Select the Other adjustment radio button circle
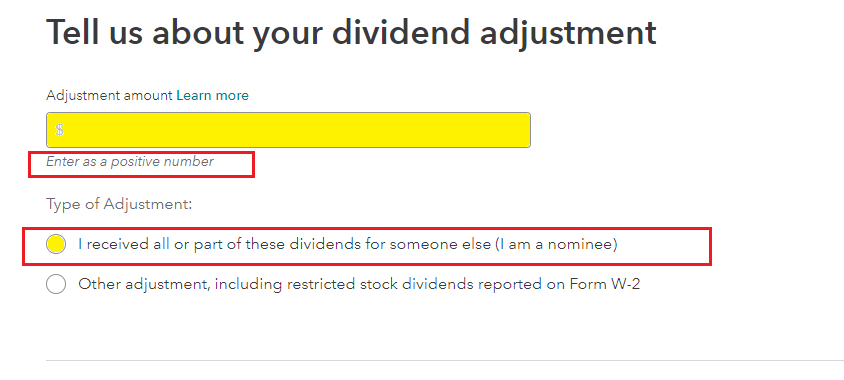 (56, 284)
